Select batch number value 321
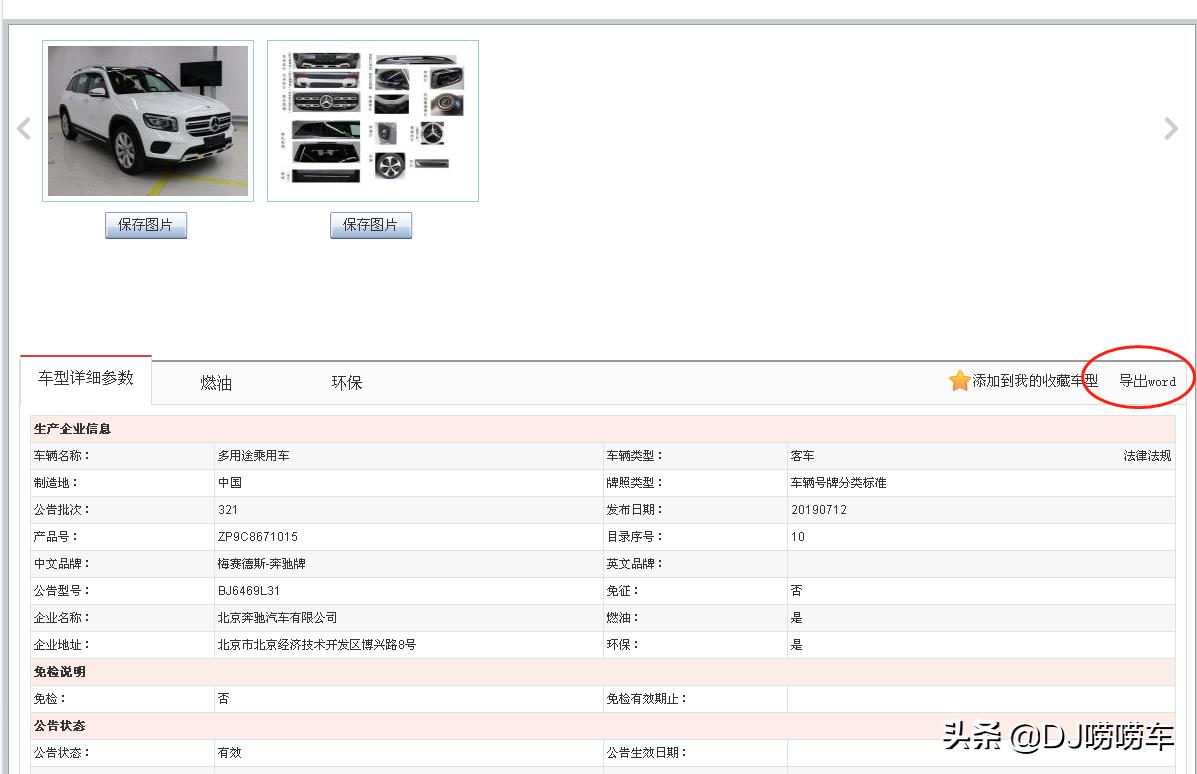1197x774 pixels. click(x=227, y=510)
